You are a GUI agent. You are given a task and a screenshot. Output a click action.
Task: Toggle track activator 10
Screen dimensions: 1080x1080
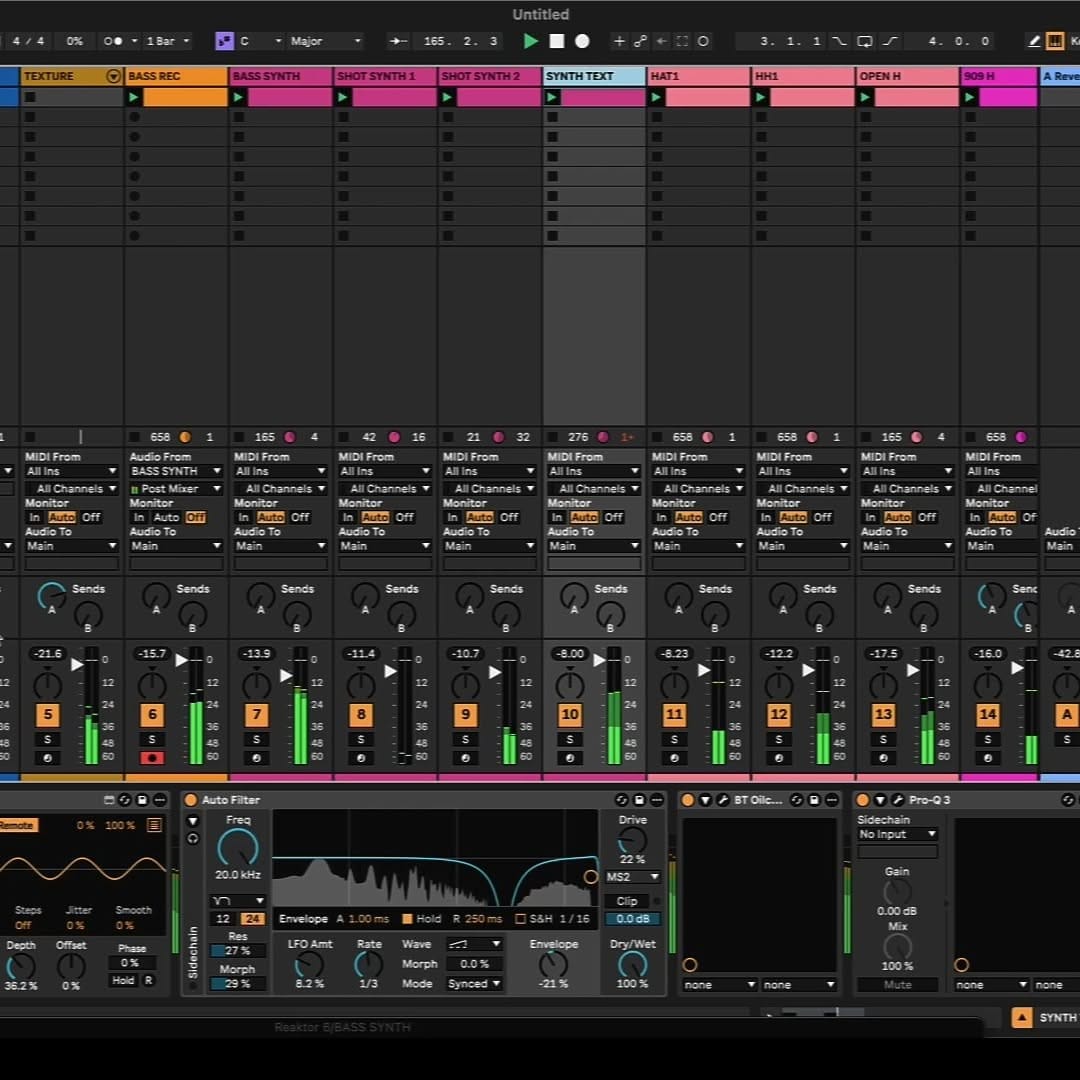tap(570, 714)
